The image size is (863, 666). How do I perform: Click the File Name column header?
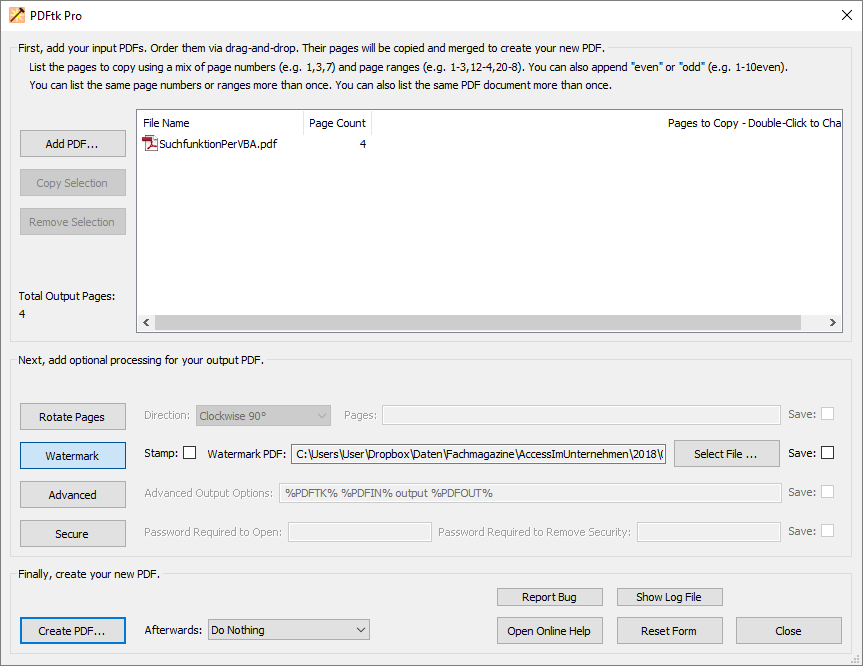tap(220, 123)
